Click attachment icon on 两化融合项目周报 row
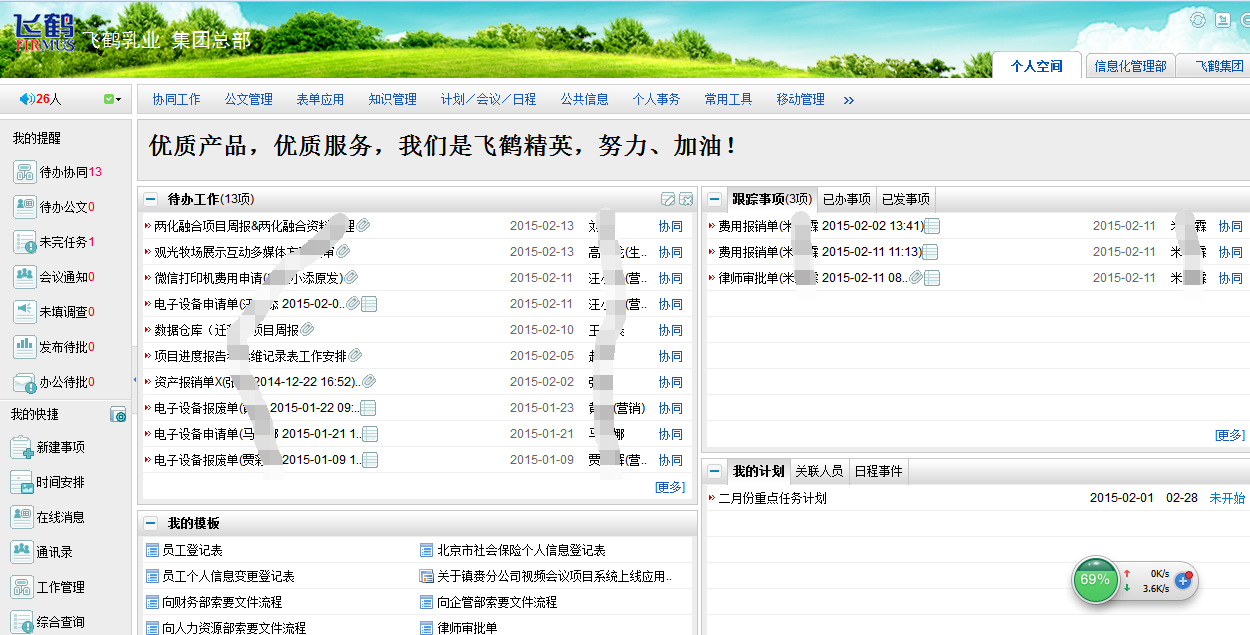 point(364,226)
